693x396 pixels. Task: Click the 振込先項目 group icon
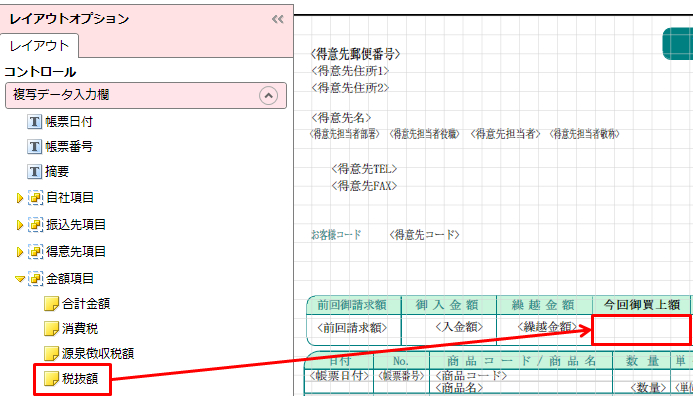coord(35,225)
